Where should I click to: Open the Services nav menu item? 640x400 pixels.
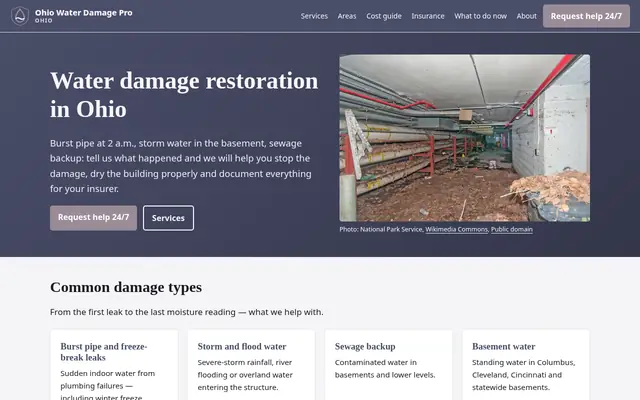[x=314, y=16]
